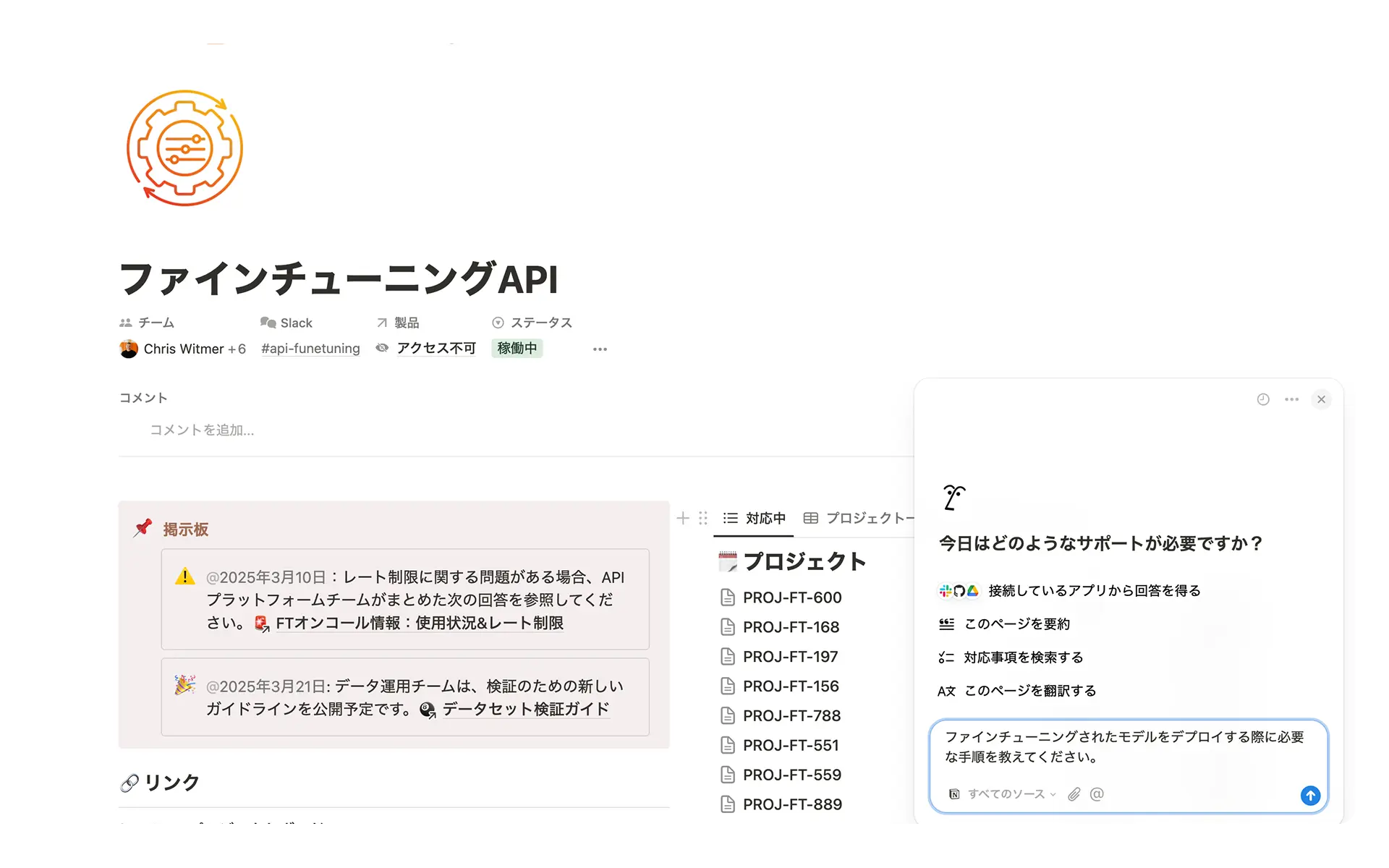Click the attachment paperclip in AI input
The width and height of the screenshot is (1389, 868).
pos(1074,793)
